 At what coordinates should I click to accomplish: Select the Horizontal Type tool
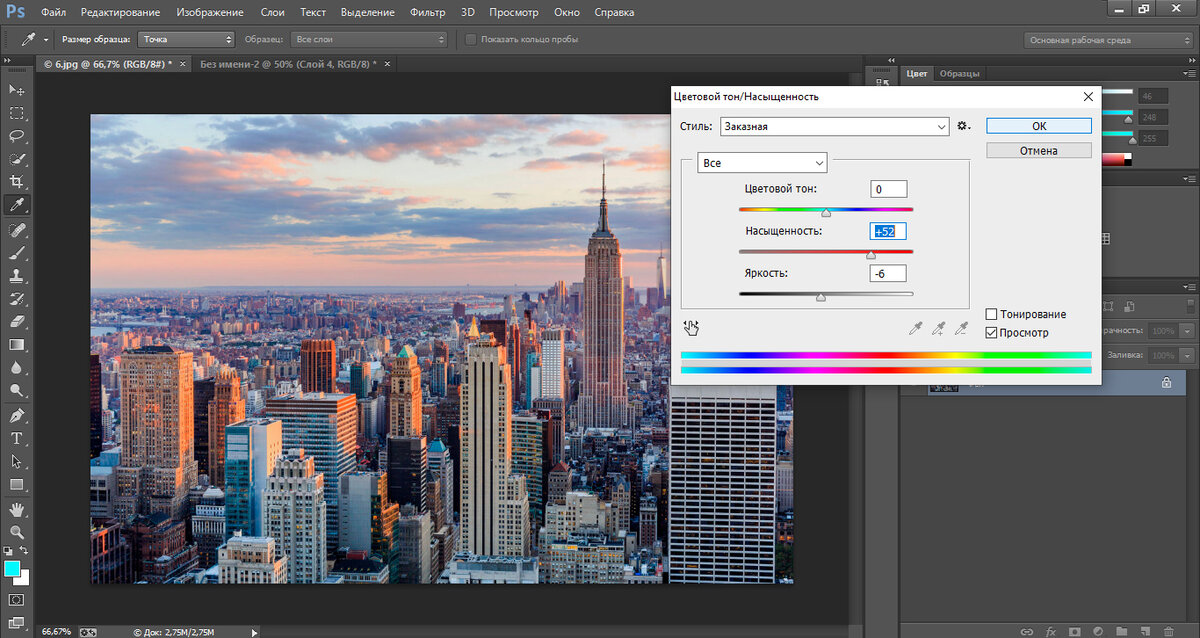click(x=17, y=438)
